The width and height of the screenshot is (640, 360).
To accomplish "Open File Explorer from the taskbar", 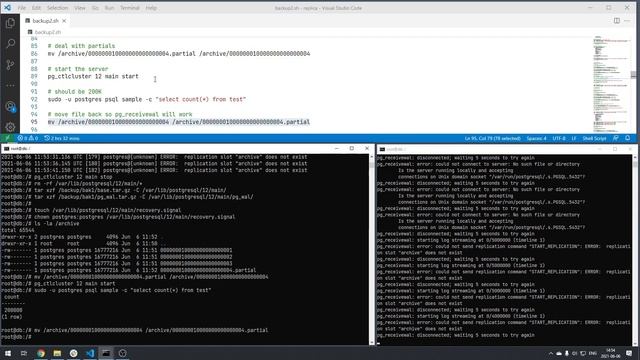I will click(x=57, y=353).
